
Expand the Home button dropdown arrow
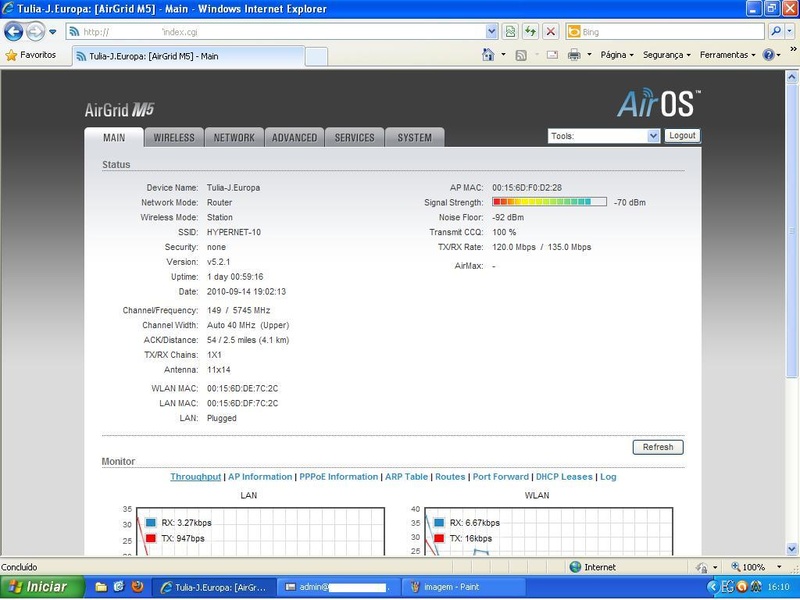tap(503, 55)
